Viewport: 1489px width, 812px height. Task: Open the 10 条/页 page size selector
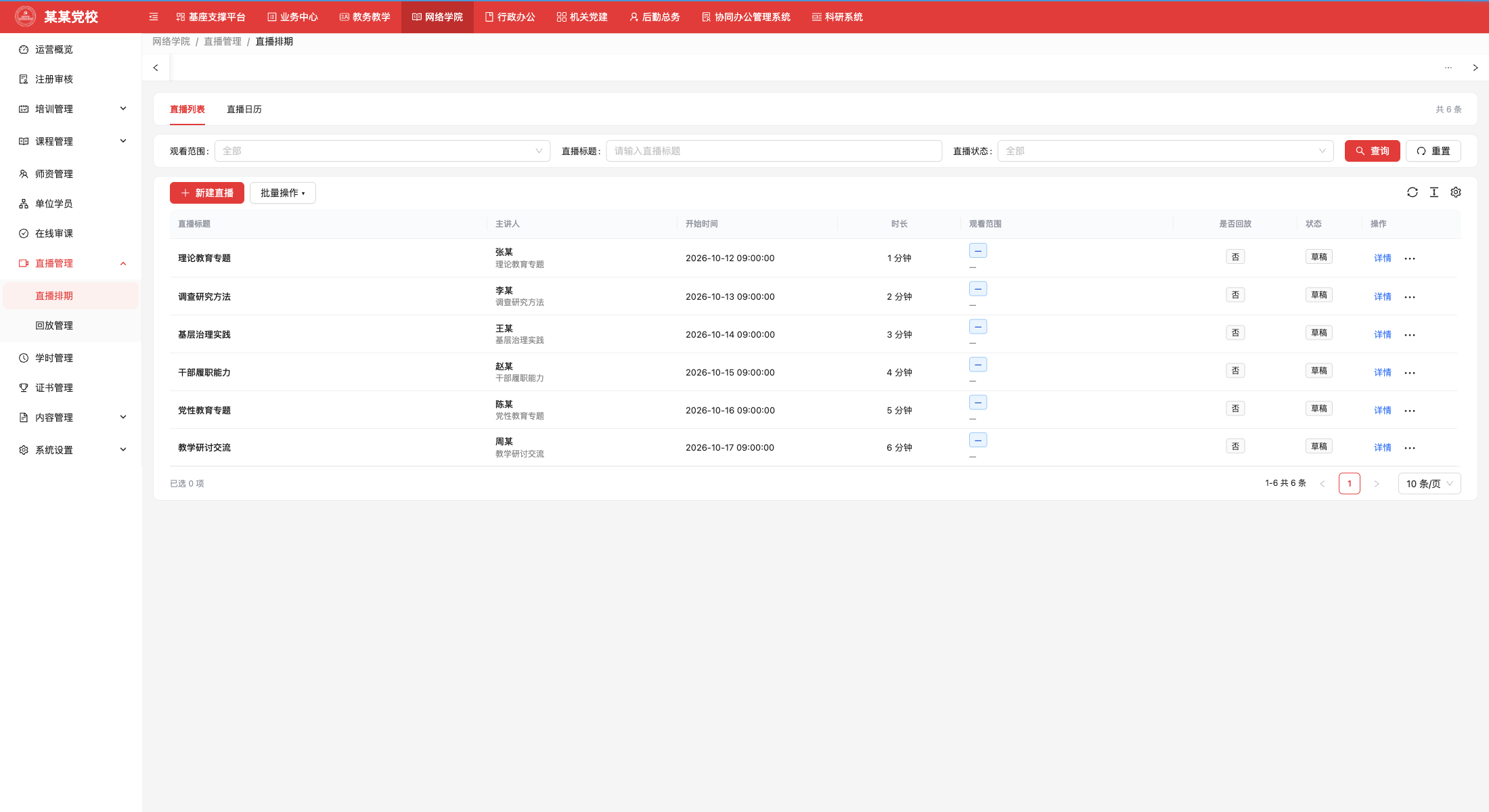pyautogui.click(x=1429, y=484)
